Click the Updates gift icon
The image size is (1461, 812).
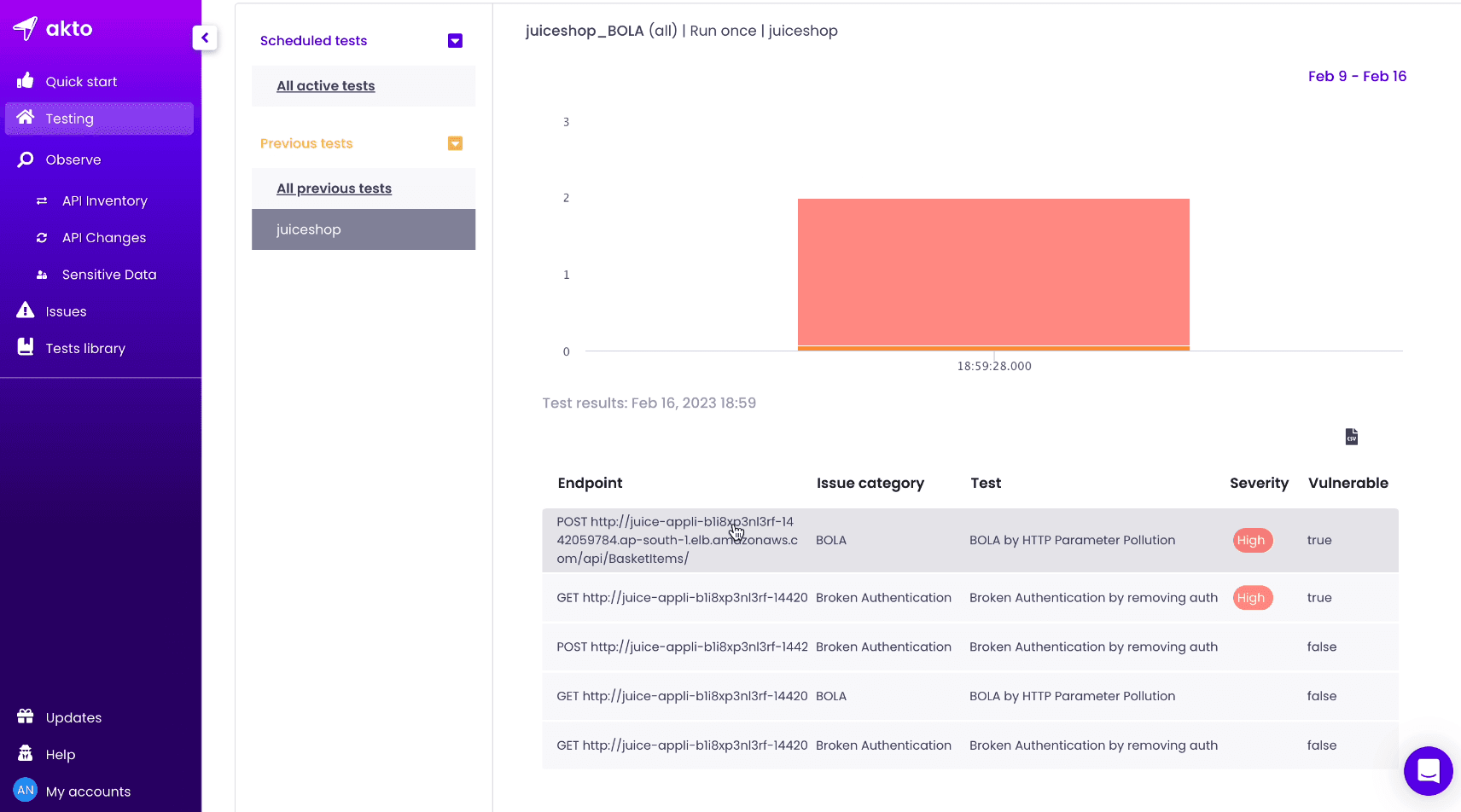[26, 716]
